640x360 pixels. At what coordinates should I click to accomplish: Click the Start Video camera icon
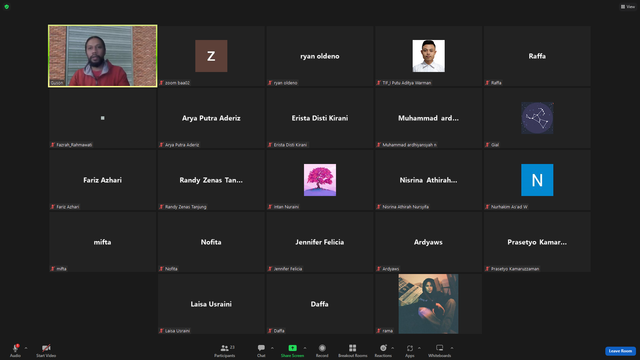click(46, 348)
